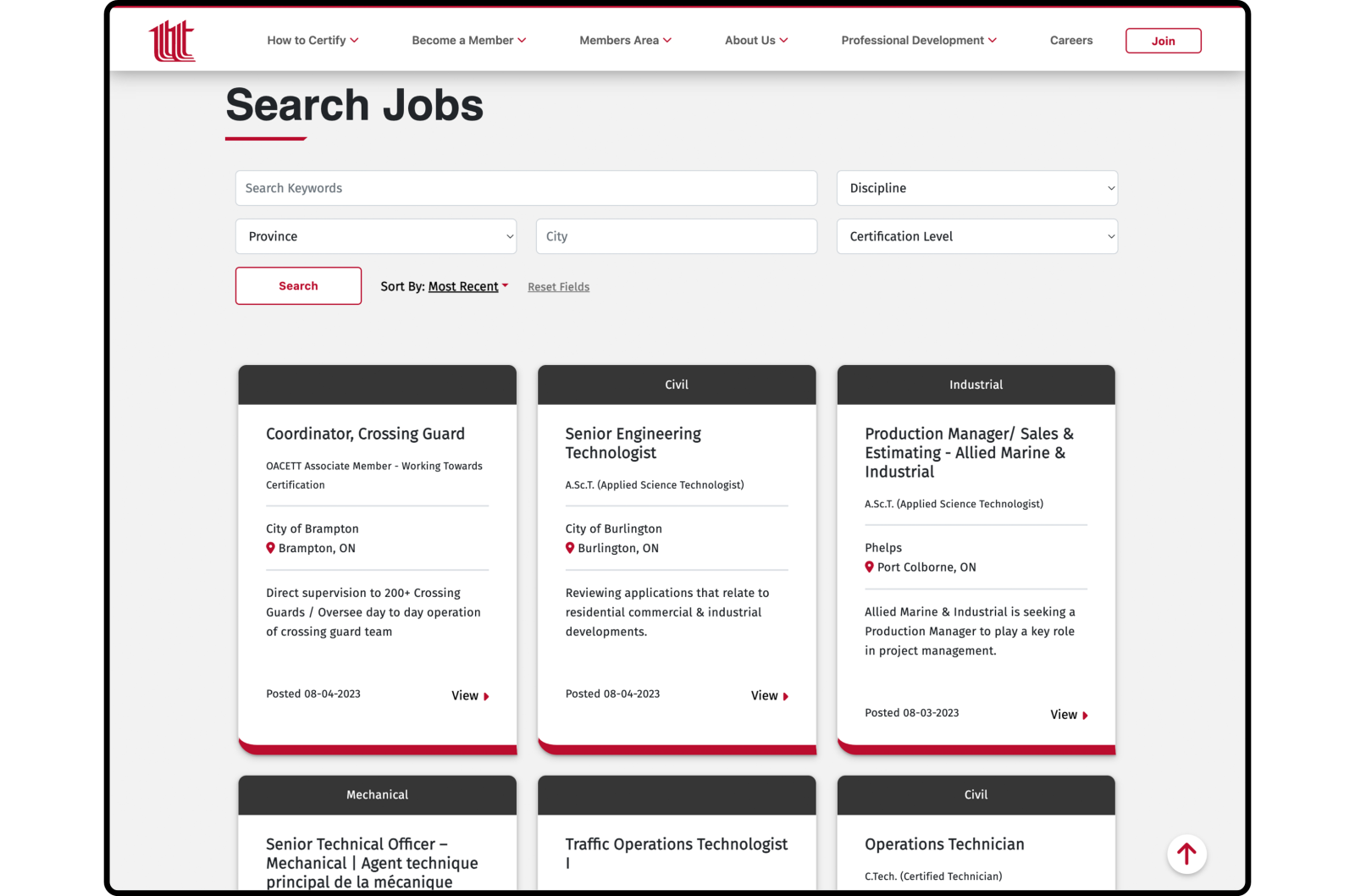Click the Reset Fields link
Screen dimensions: 1355x896
pyautogui.click(x=558, y=286)
